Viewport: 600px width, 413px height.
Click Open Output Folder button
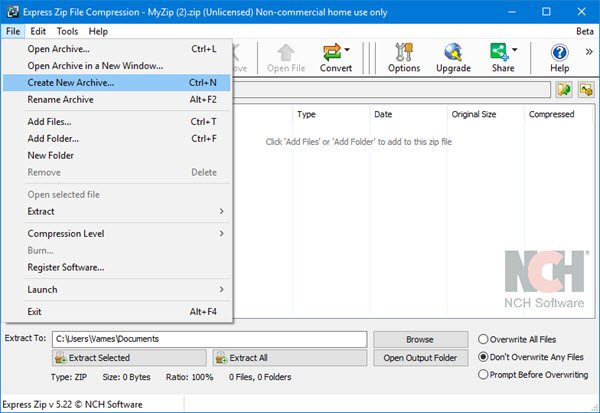[420, 358]
